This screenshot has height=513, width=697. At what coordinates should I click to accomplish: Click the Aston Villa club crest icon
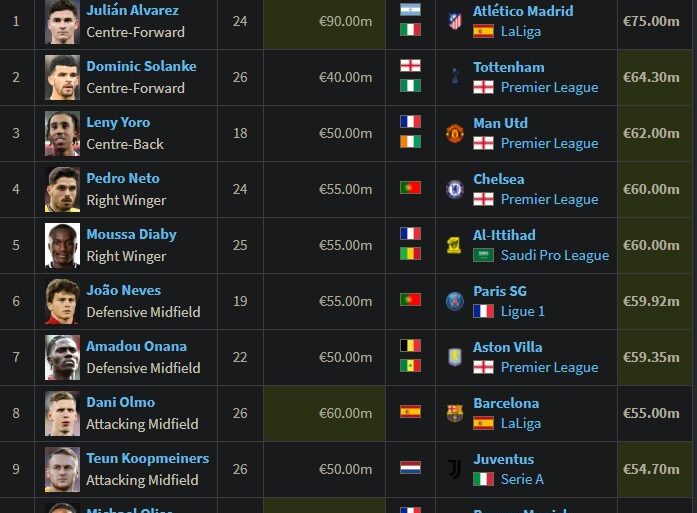(x=455, y=357)
